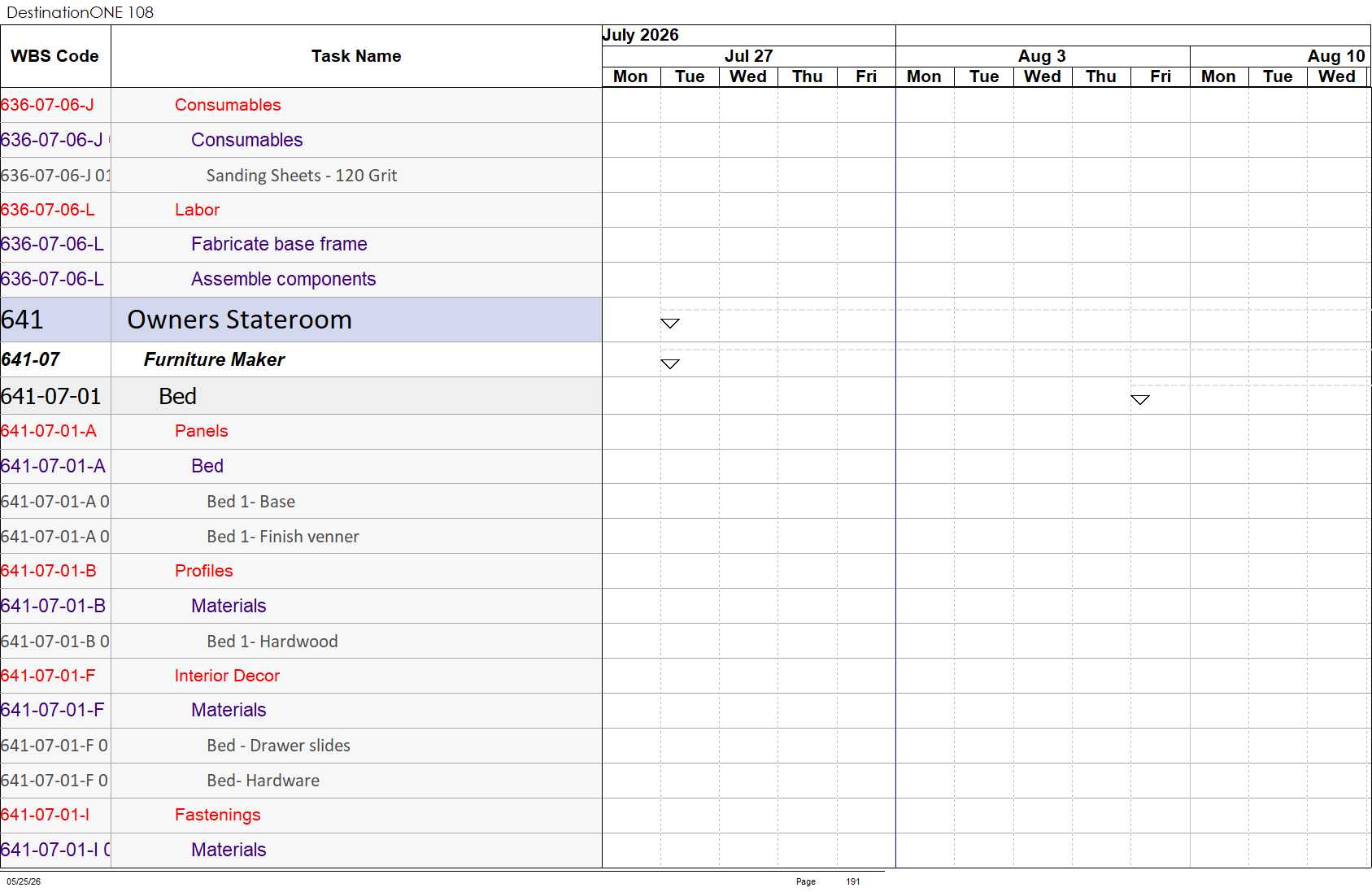This screenshot has width=1372, height=892.
Task: Select Bed 1- Base task
Action: [301, 501]
